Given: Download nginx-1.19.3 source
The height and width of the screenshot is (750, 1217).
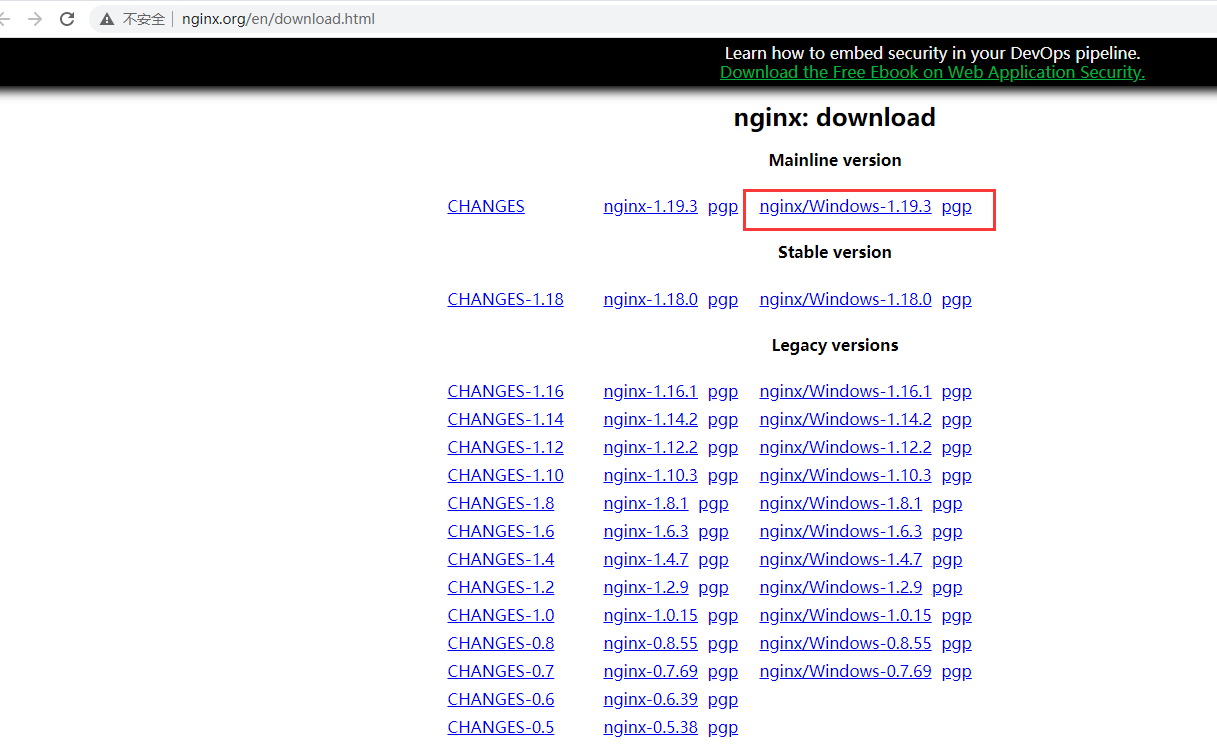Looking at the screenshot, I should 650,206.
